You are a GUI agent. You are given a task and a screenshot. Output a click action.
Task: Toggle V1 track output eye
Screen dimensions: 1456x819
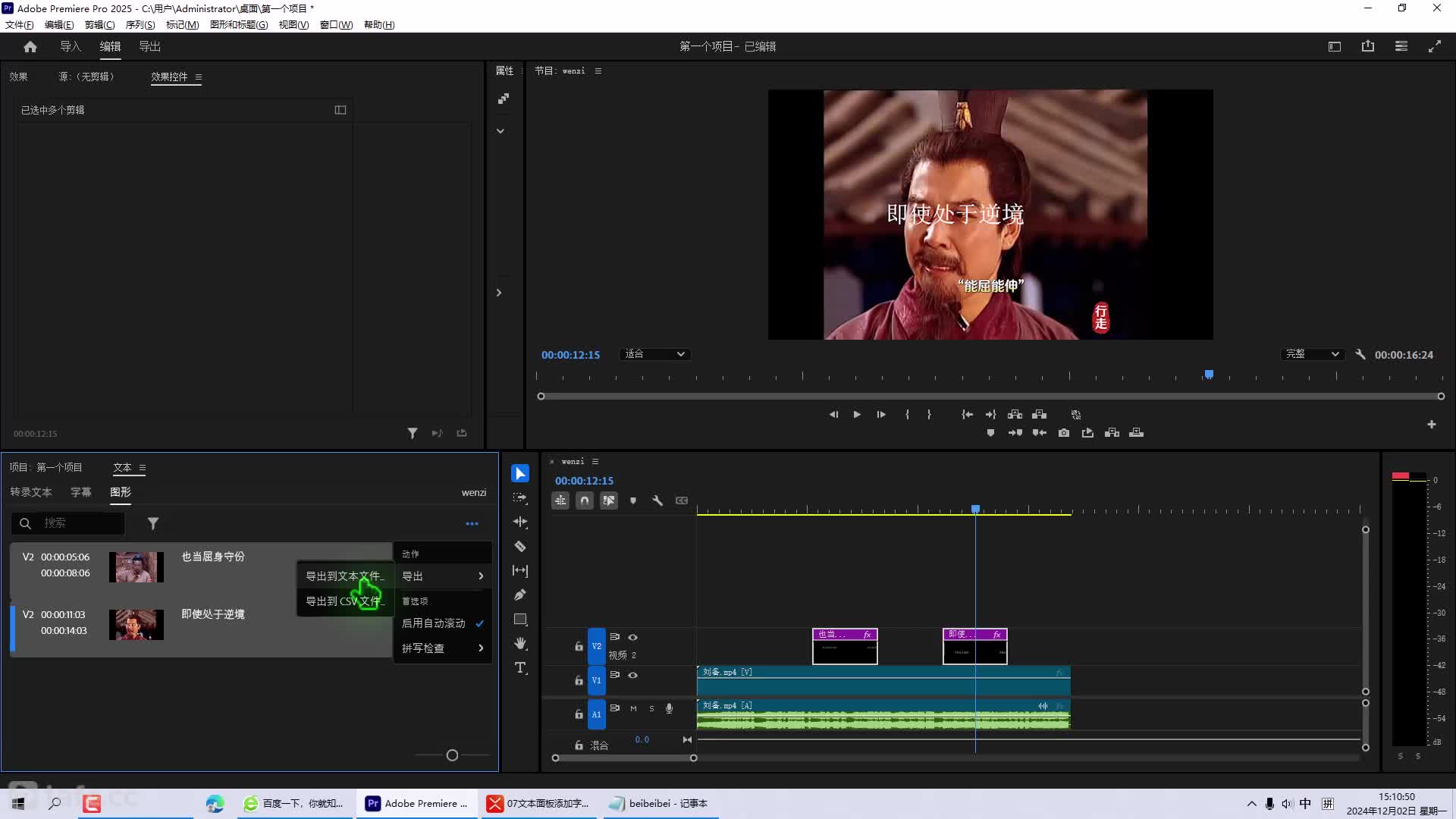pyautogui.click(x=633, y=676)
